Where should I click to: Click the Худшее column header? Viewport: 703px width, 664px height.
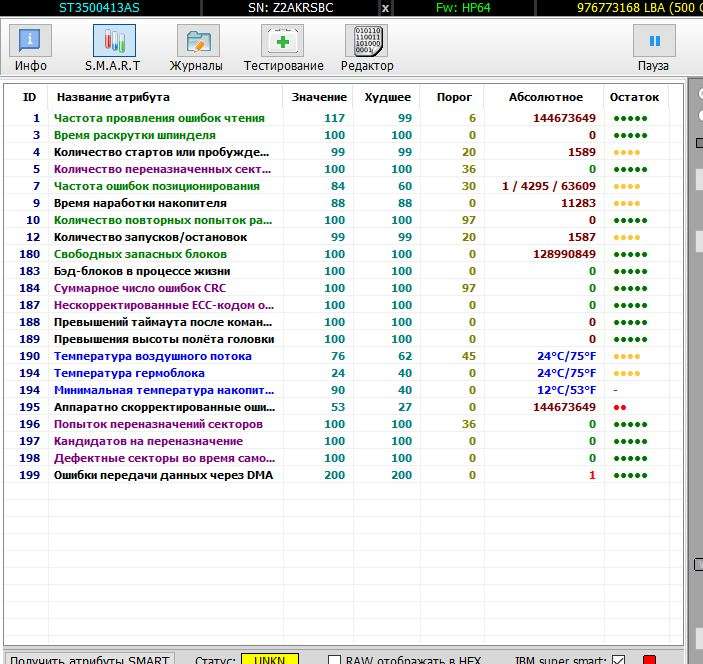(387, 97)
